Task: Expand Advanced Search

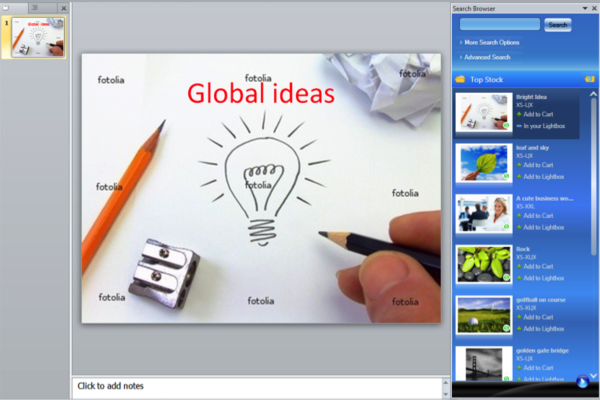Action: point(485,57)
